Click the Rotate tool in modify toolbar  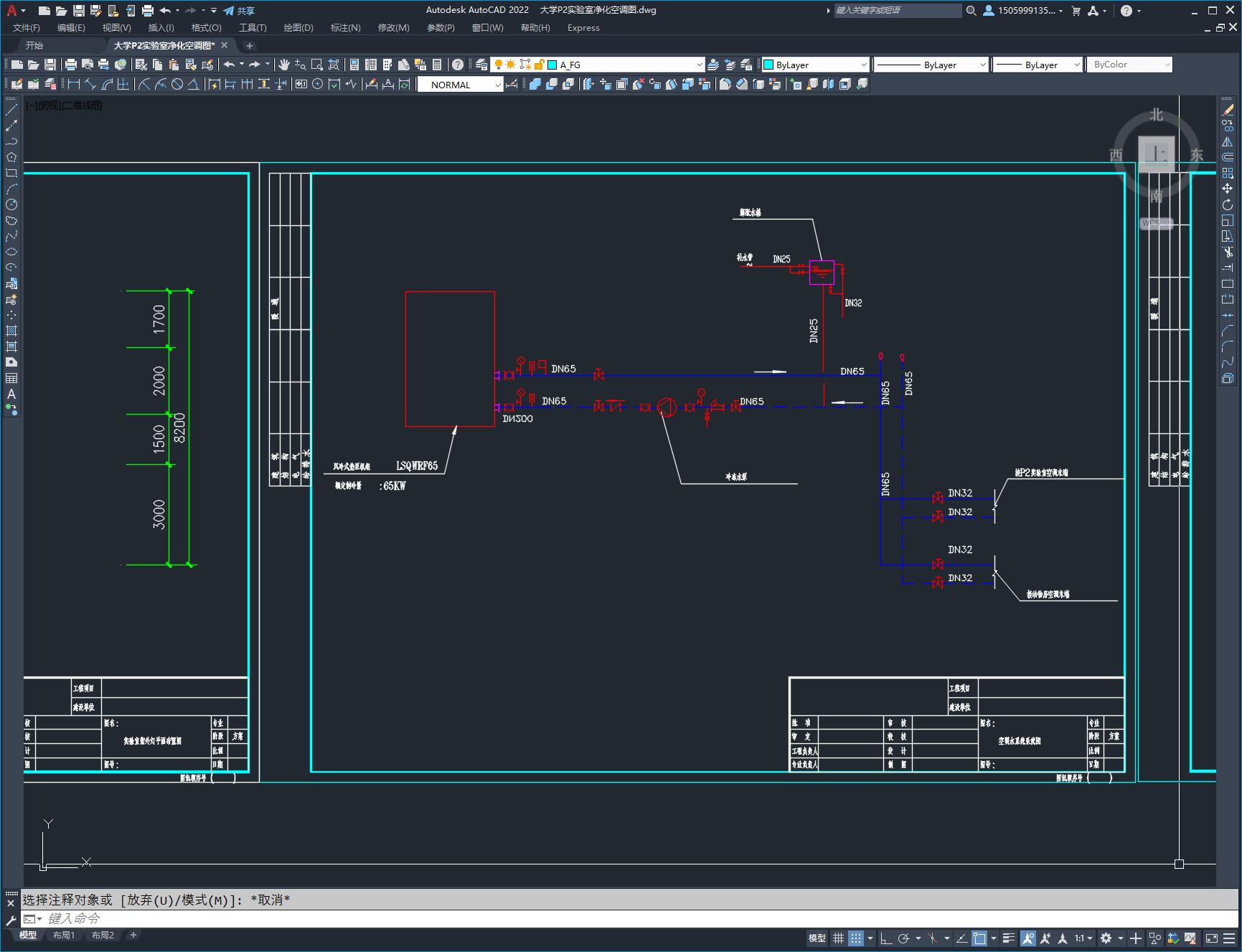pyautogui.click(x=1228, y=204)
